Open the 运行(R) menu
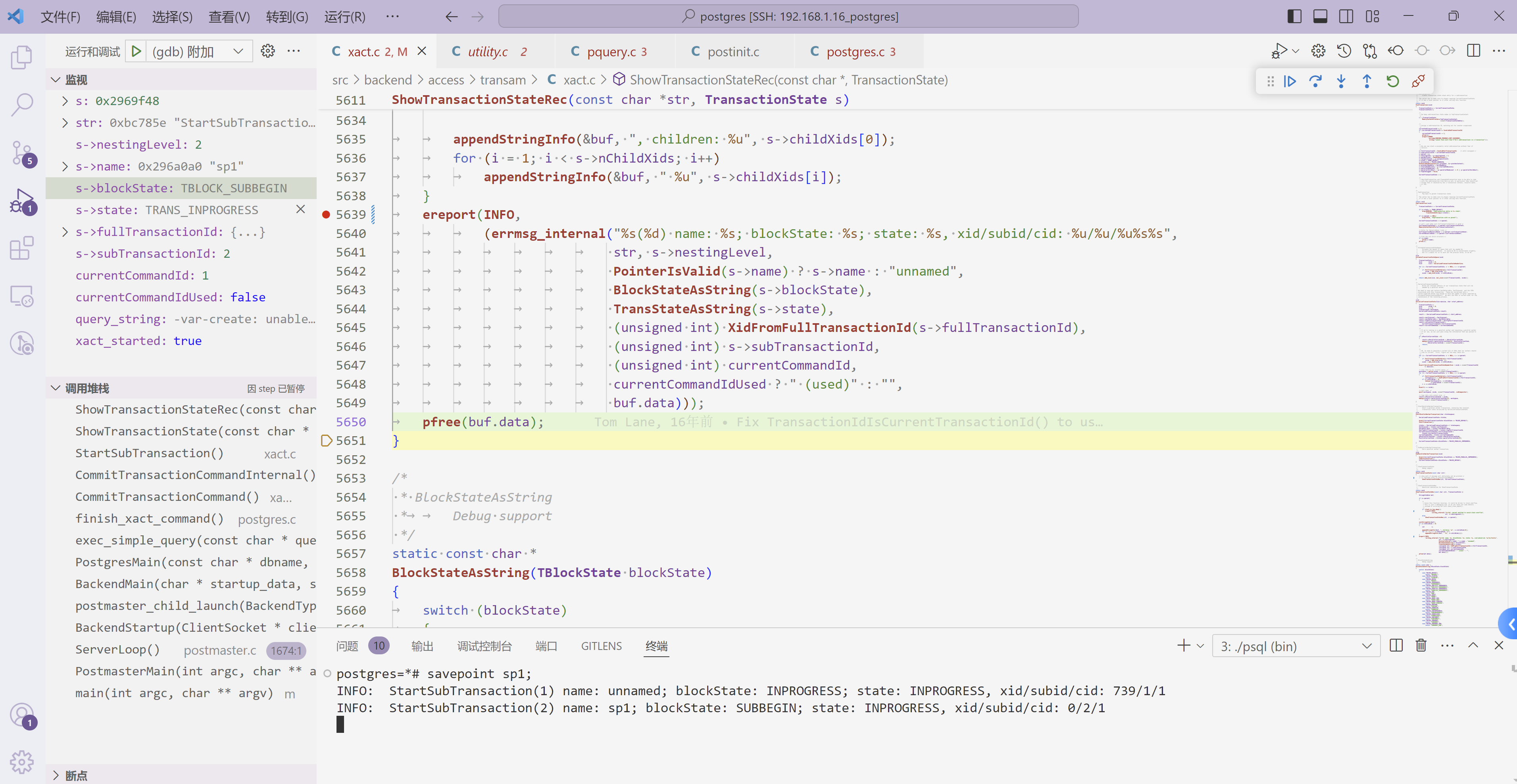Screen dimensions: 1517x784 (344, 17)
